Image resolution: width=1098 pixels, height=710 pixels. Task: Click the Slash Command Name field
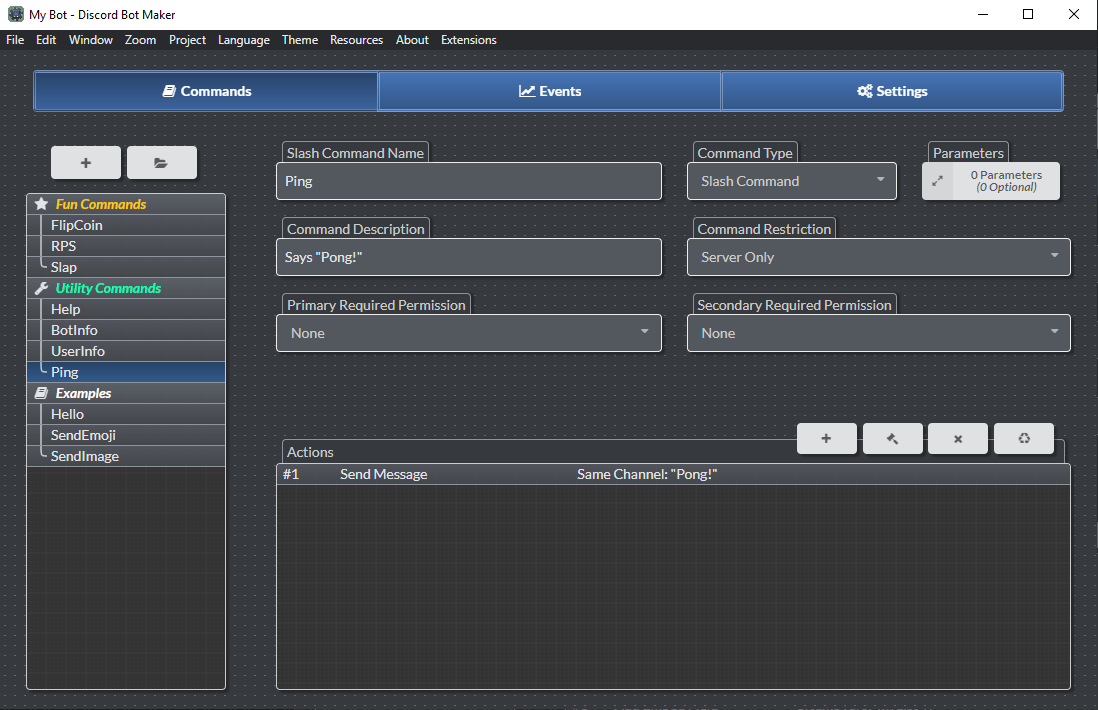point(468,181)
